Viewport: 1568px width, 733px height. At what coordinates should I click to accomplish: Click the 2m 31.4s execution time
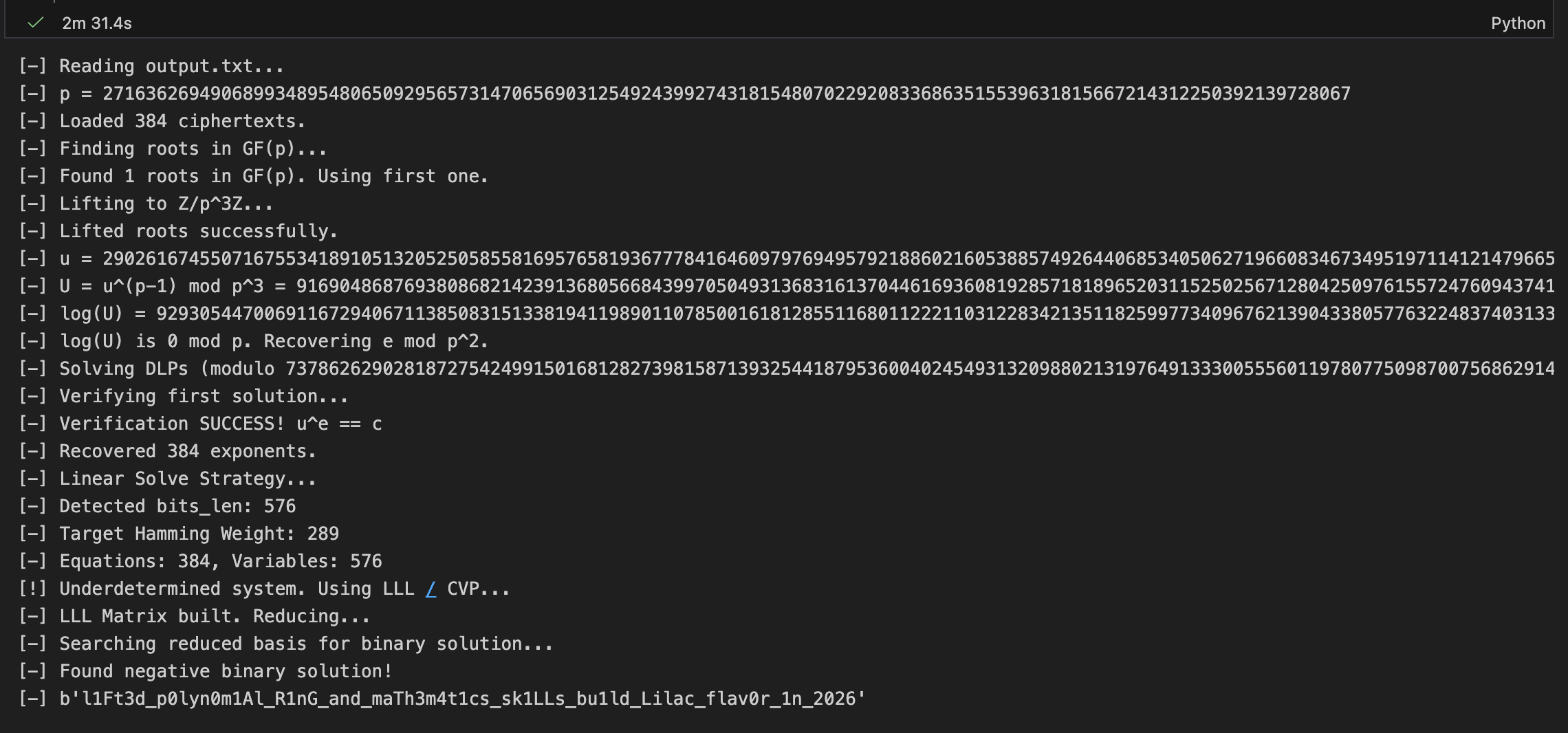coord(97,23)
